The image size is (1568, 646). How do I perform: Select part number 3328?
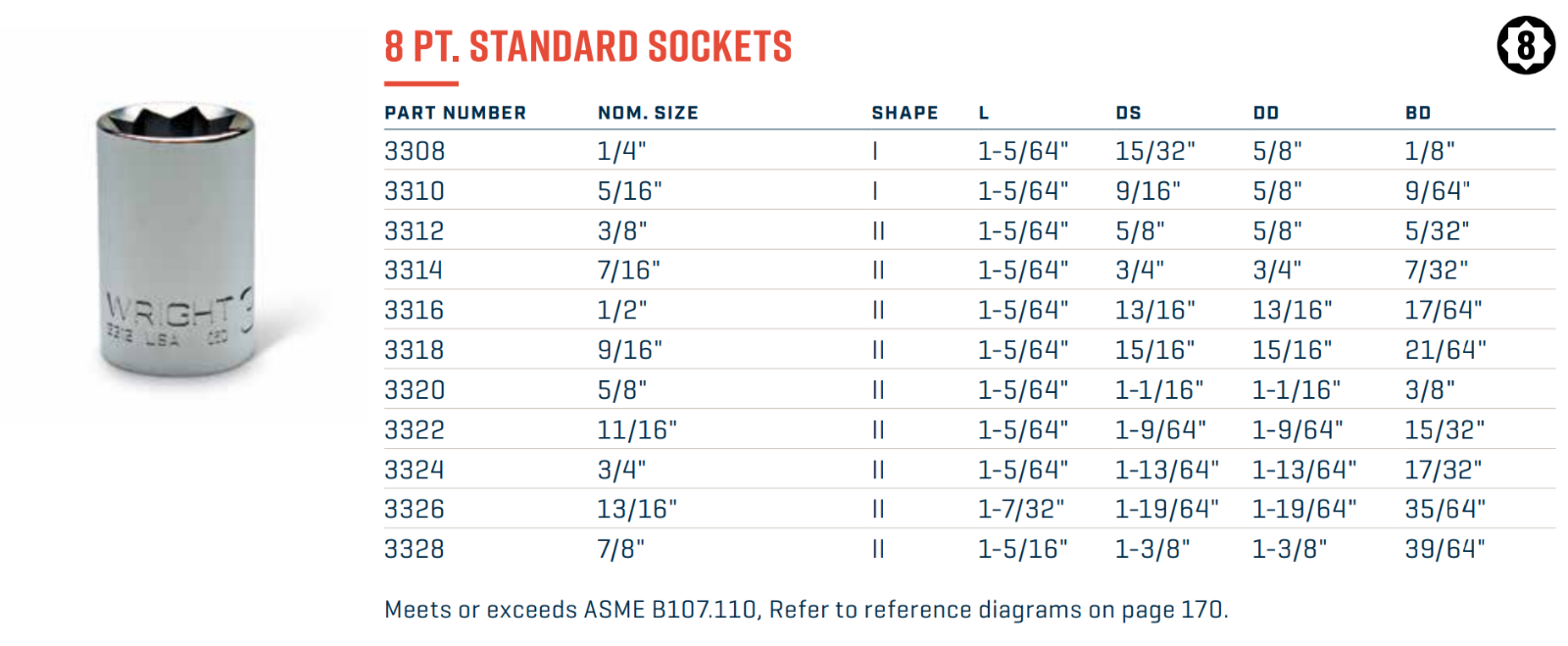point(415,549)
